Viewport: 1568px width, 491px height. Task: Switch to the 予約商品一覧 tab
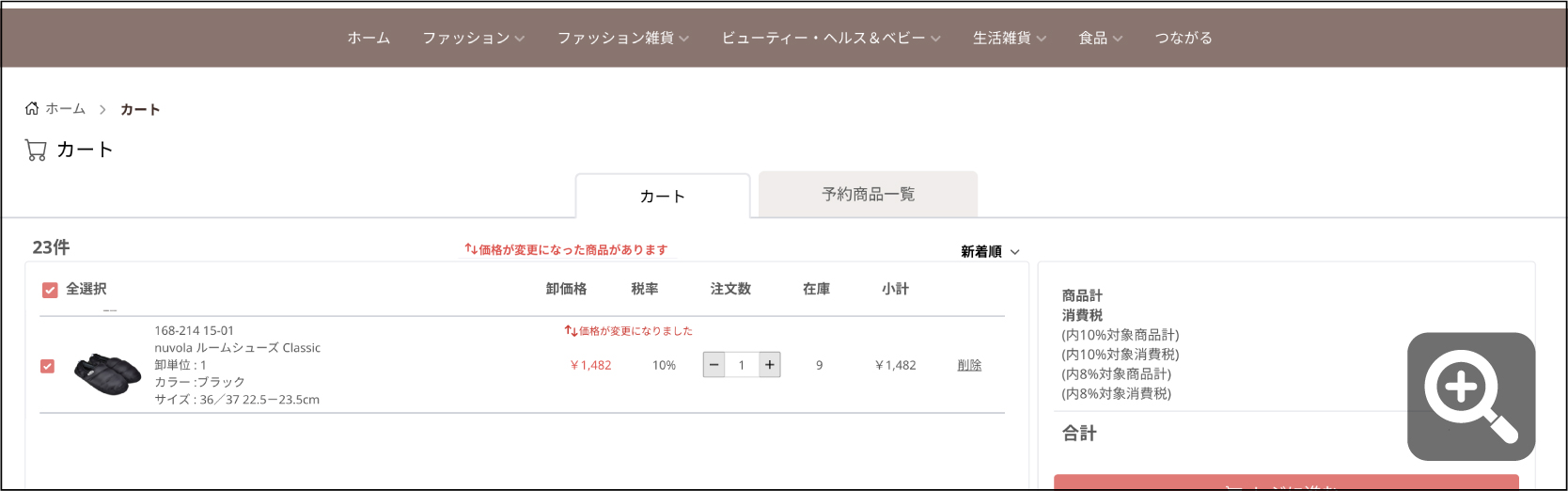pyautogui.click(x=869, y=194)
